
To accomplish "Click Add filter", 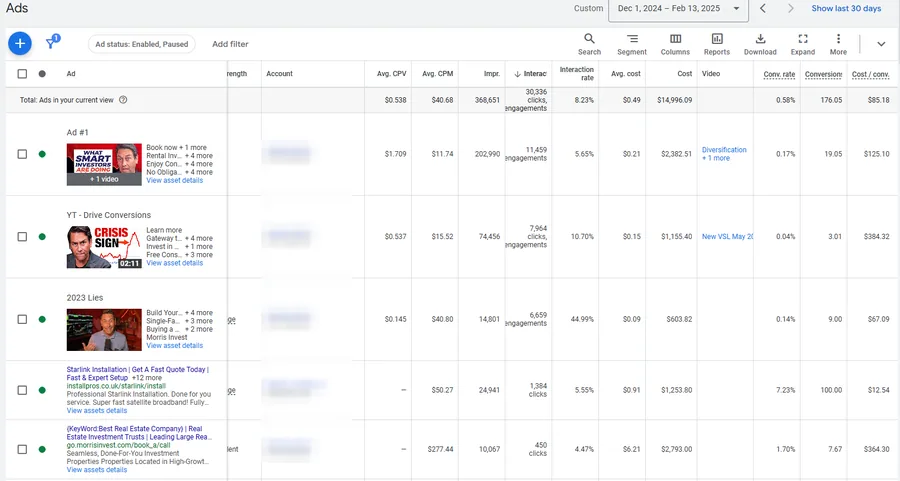I will (230, 44).
